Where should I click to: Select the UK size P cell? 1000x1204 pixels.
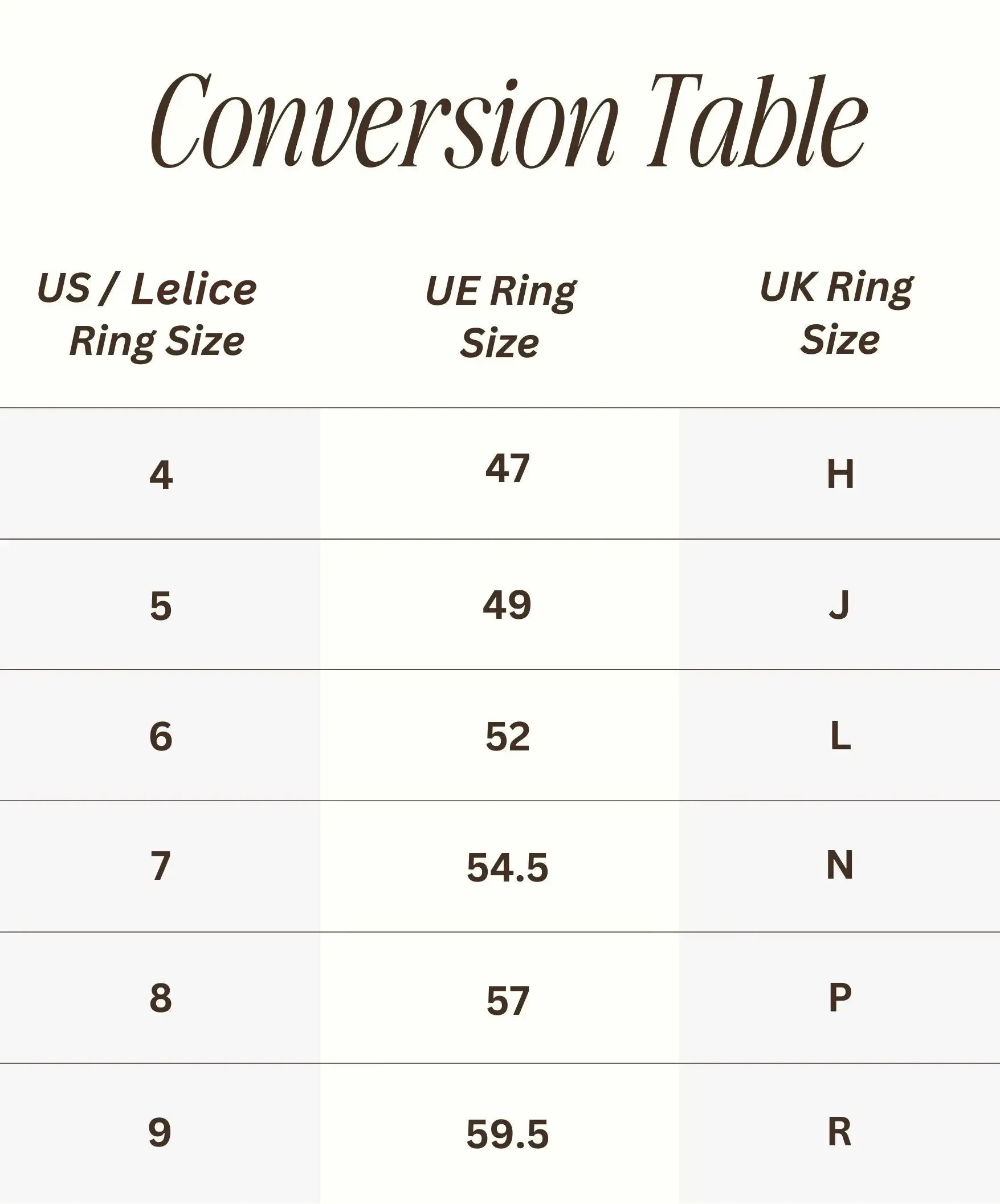pyautogui.click(x=840, y=998)
